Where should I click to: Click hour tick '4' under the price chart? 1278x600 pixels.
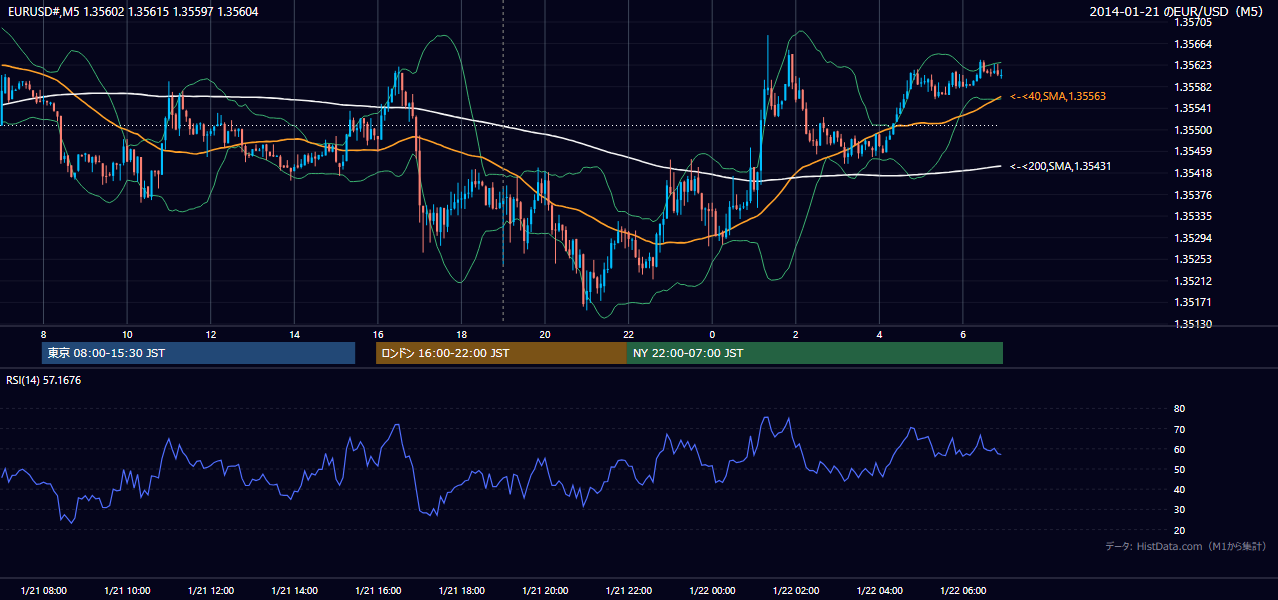879,334
